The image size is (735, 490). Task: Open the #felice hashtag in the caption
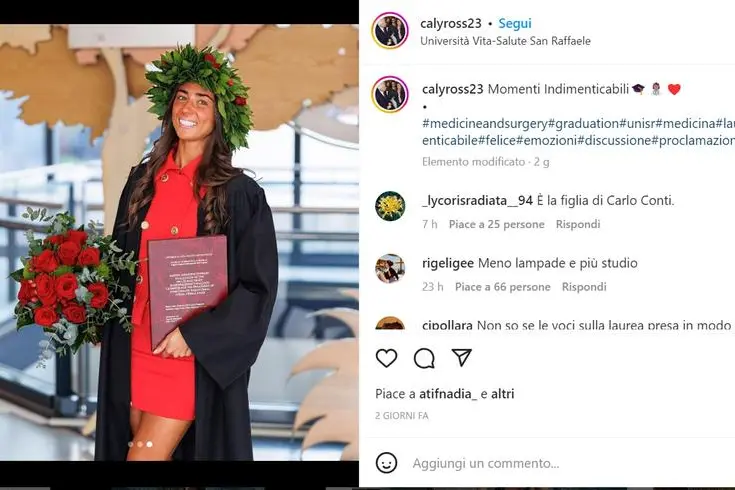[x=497, y=140]
